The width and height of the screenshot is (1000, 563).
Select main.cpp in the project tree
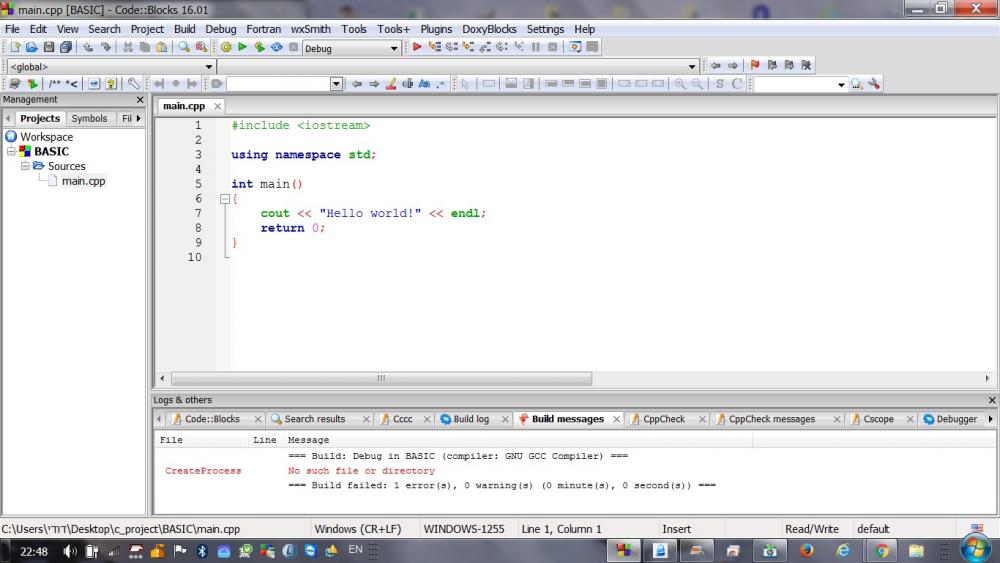(x=83, y=180)
